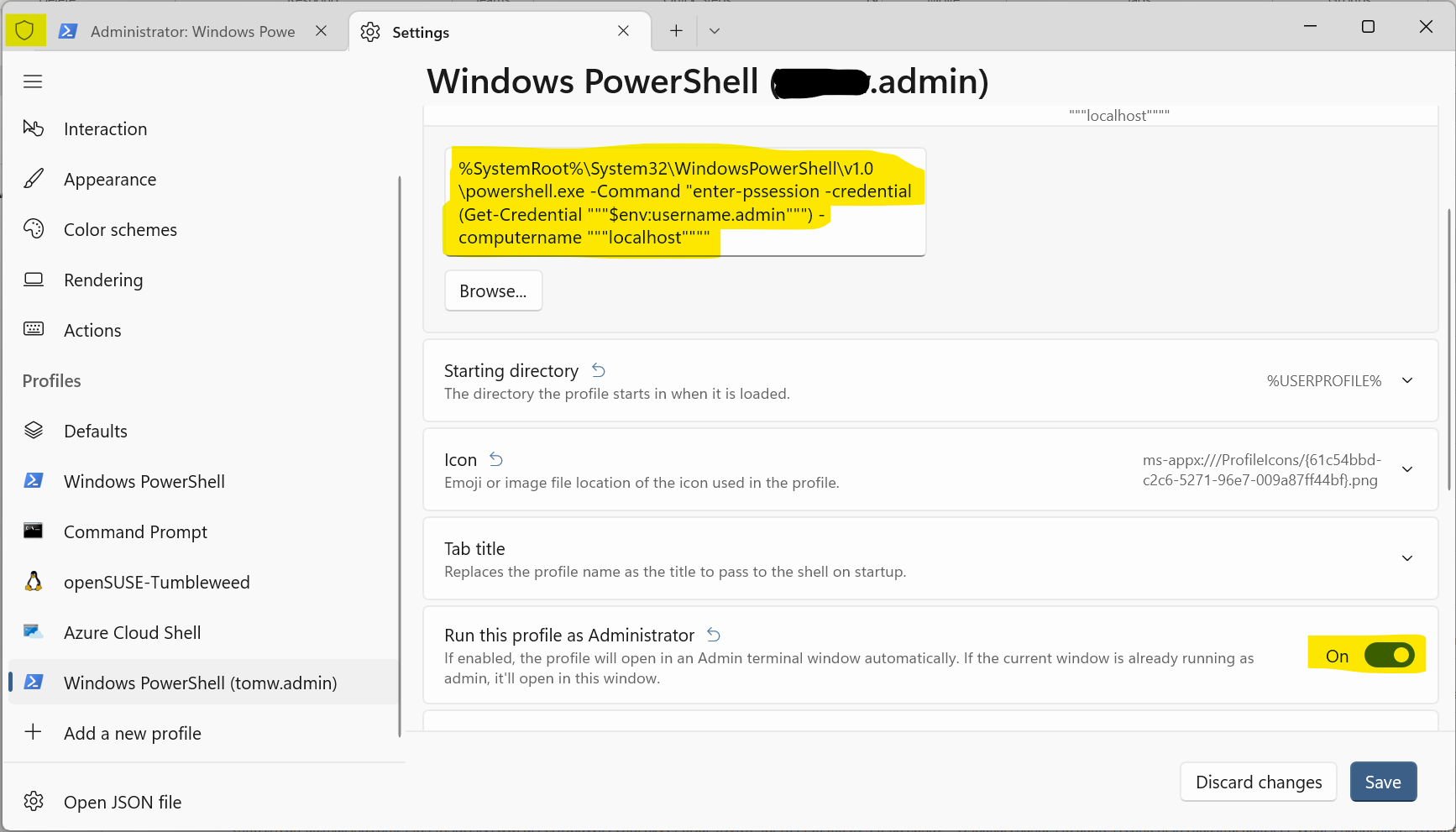Browse for a command line executable
Screen dimensions: 1456x832
point(493,290)
